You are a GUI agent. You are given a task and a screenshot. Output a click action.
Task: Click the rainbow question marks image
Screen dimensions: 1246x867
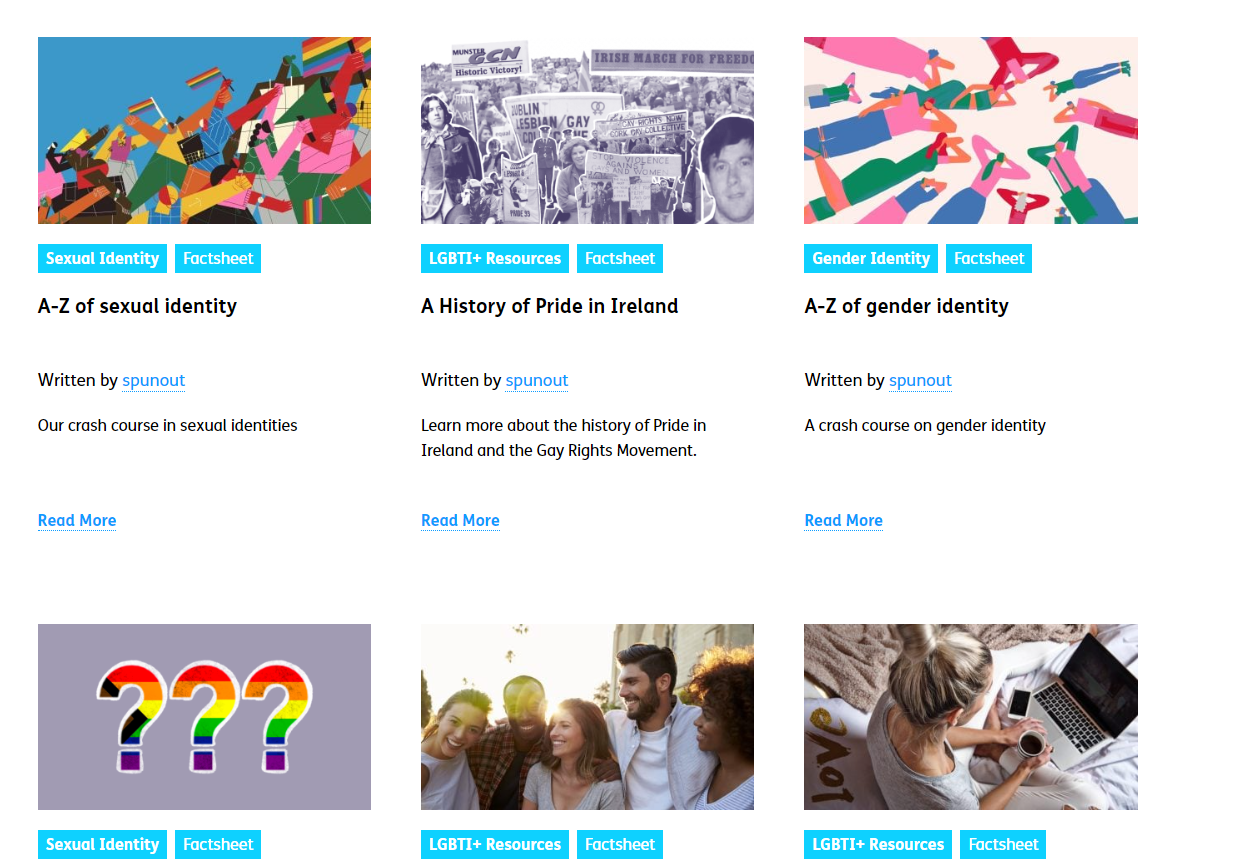[x=204, y=716]
